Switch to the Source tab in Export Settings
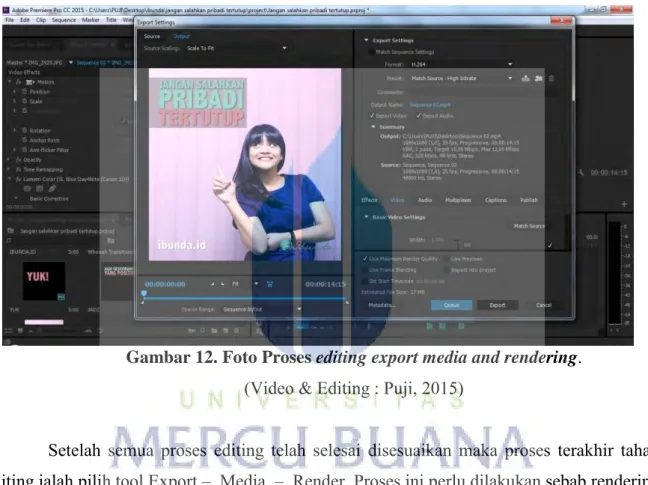The width and height of the screenshot is (648, 485). pyautogui.click(x=152, y=36)
